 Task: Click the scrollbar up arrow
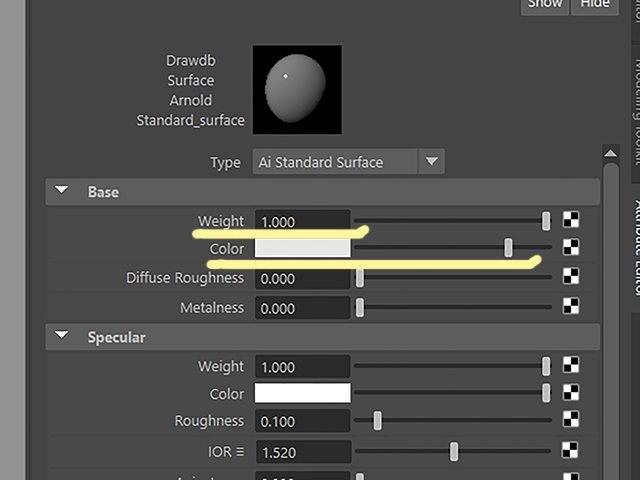click(611, 153)
